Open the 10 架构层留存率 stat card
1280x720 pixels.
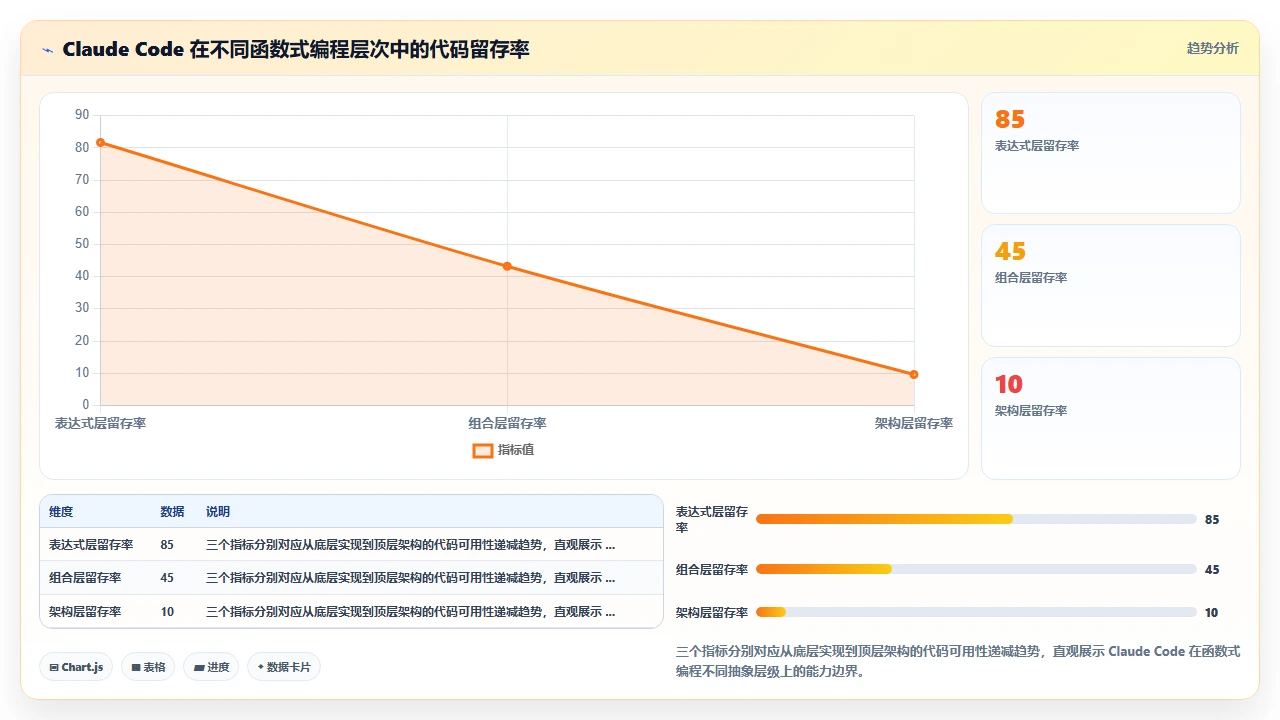click(1110, 418)
